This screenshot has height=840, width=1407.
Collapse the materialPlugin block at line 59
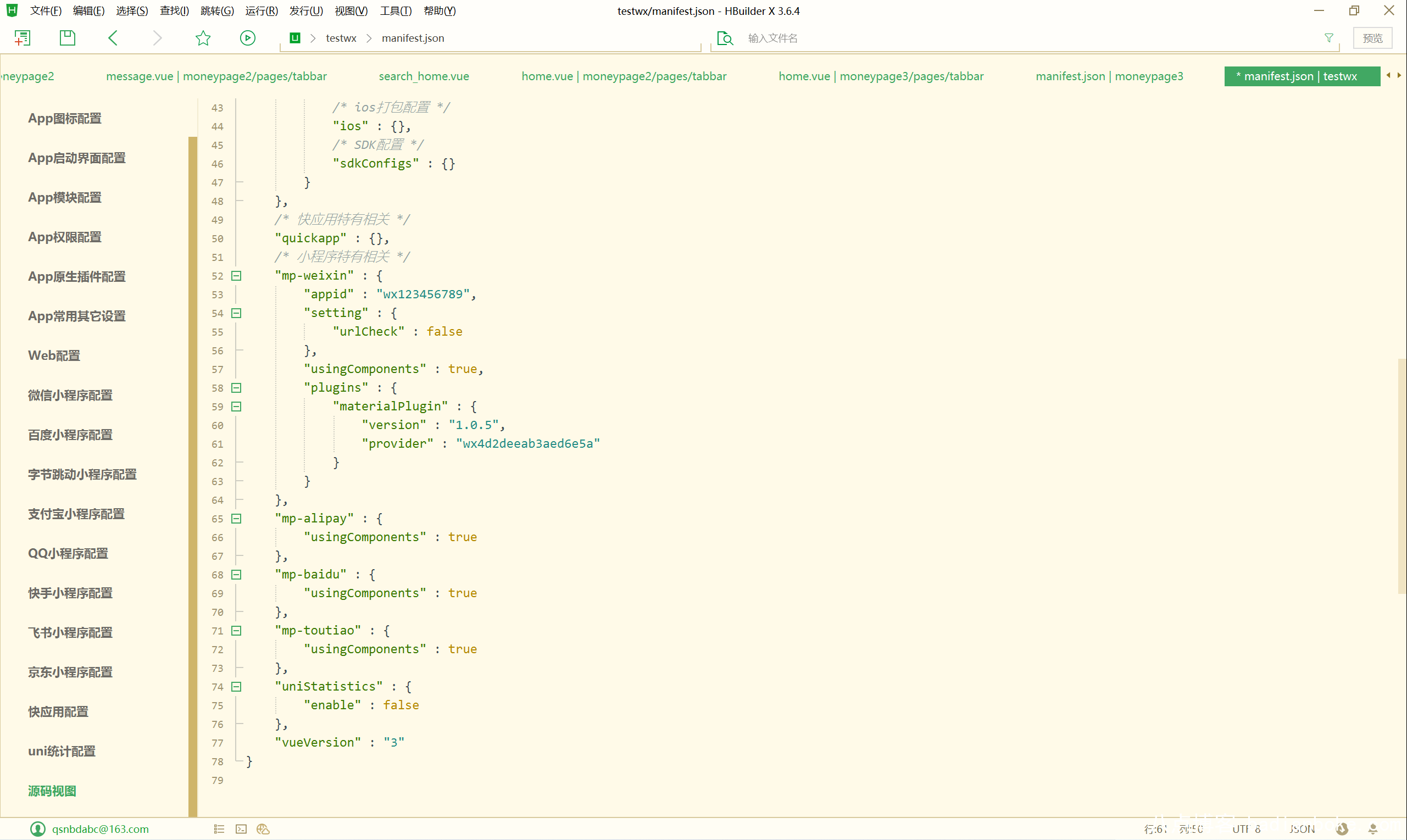237,407
